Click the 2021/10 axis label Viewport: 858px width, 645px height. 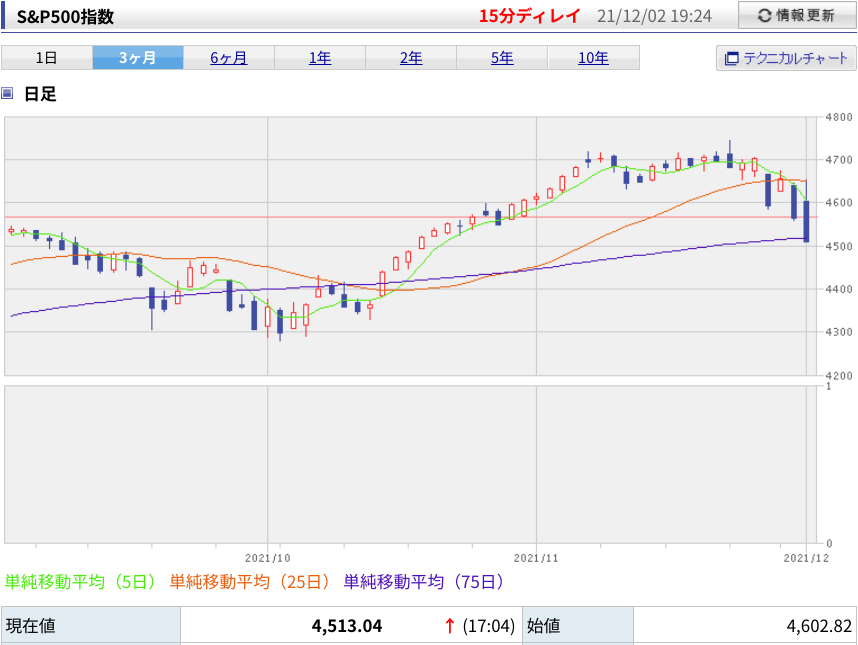coord(267,558)
